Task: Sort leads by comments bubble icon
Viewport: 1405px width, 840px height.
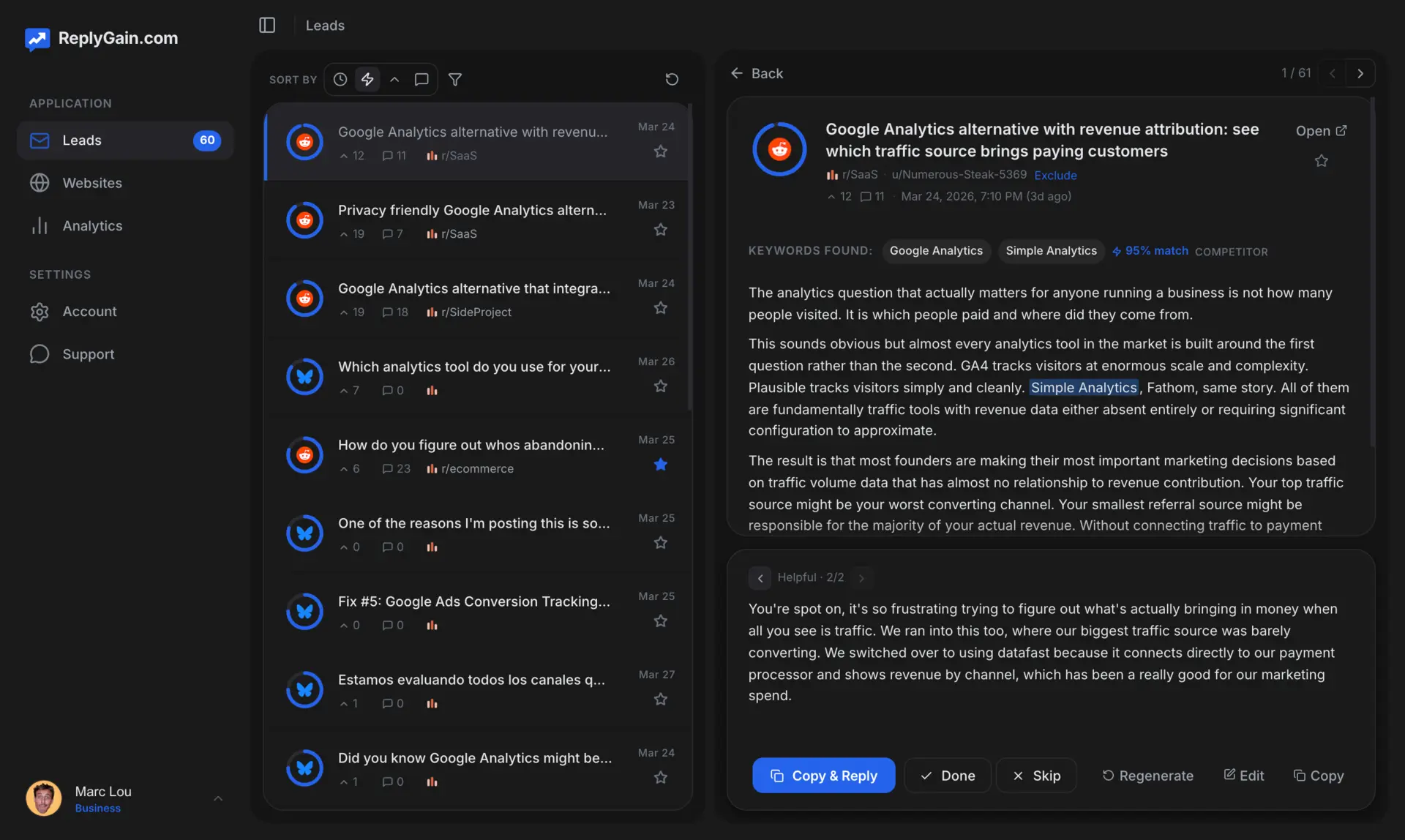Action: (x=421, y=79)
